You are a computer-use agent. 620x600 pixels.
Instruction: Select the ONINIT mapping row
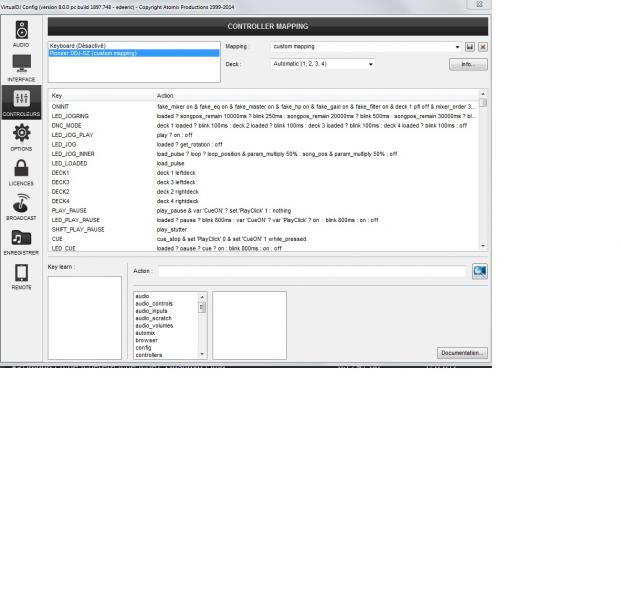263,107
